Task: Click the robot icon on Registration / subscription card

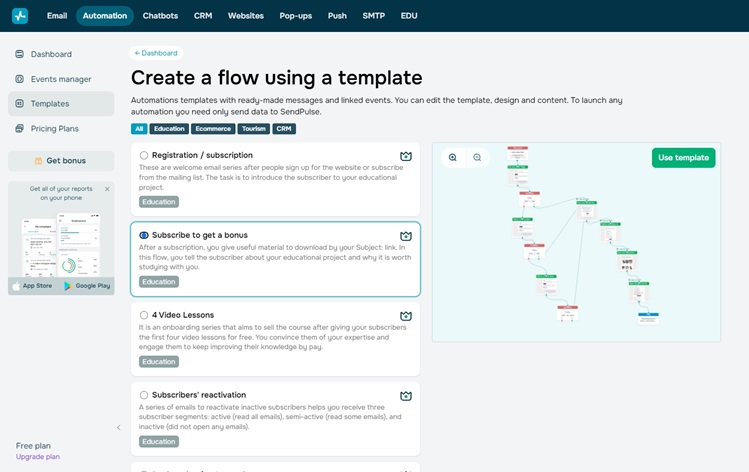Action: tap(406, 156)
